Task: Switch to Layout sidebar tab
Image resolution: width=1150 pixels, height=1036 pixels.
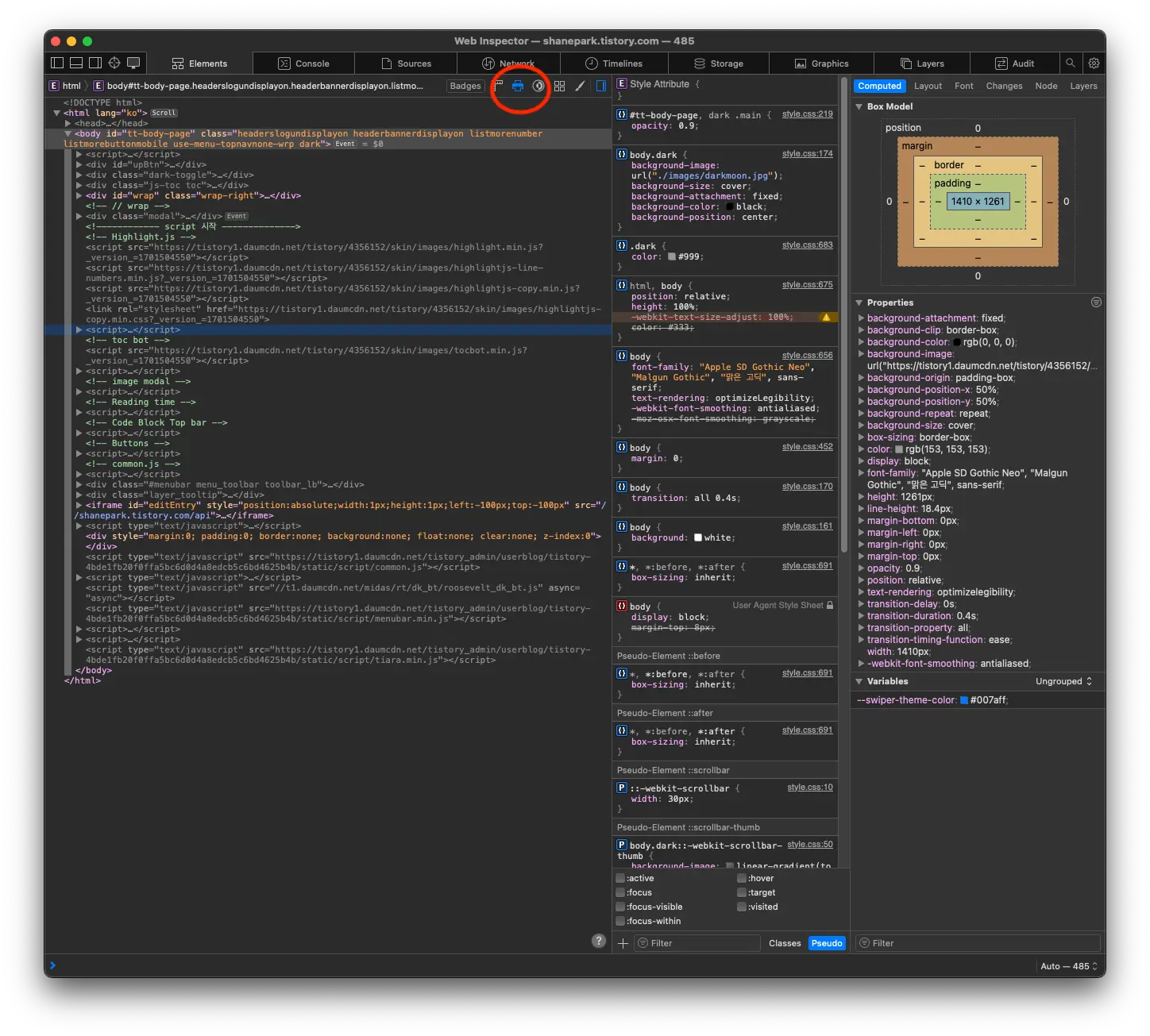Action: coord(928,86)
